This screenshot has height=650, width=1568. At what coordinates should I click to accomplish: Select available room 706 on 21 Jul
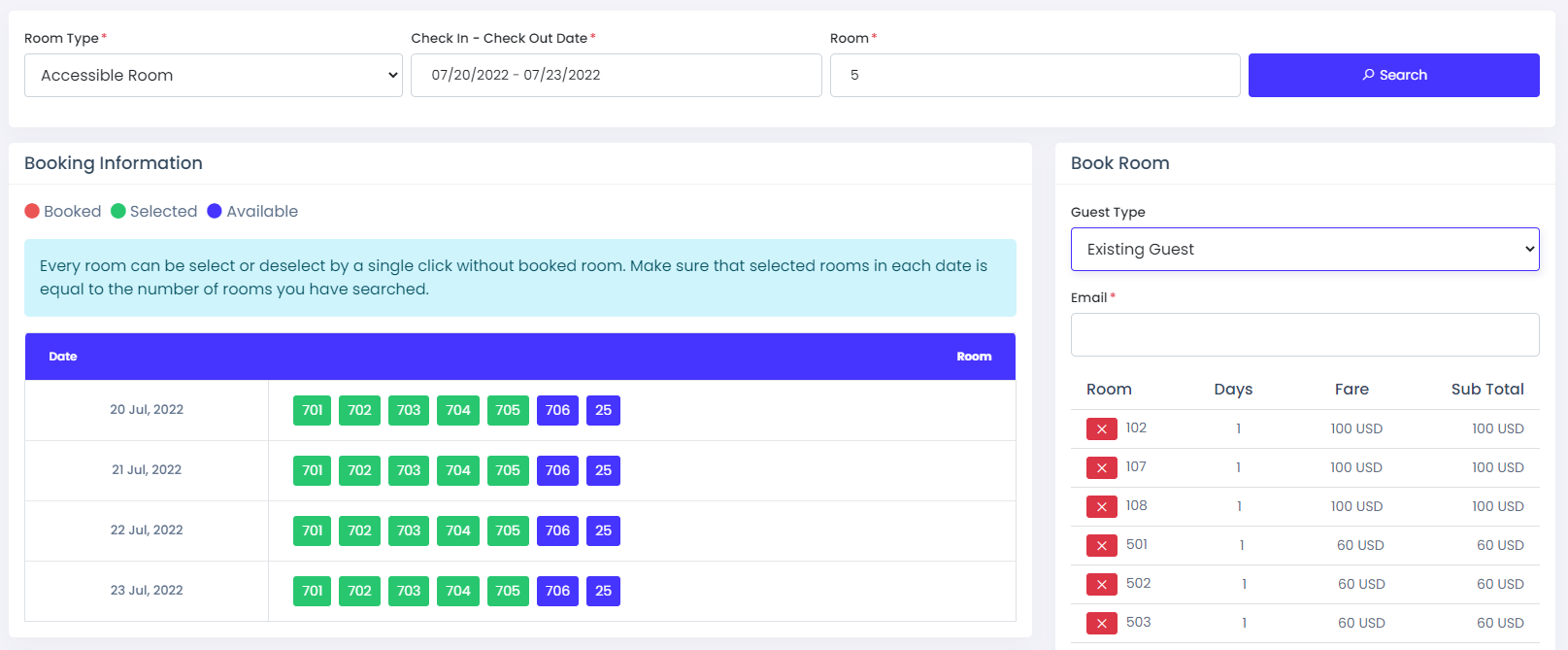pos(557,470)
